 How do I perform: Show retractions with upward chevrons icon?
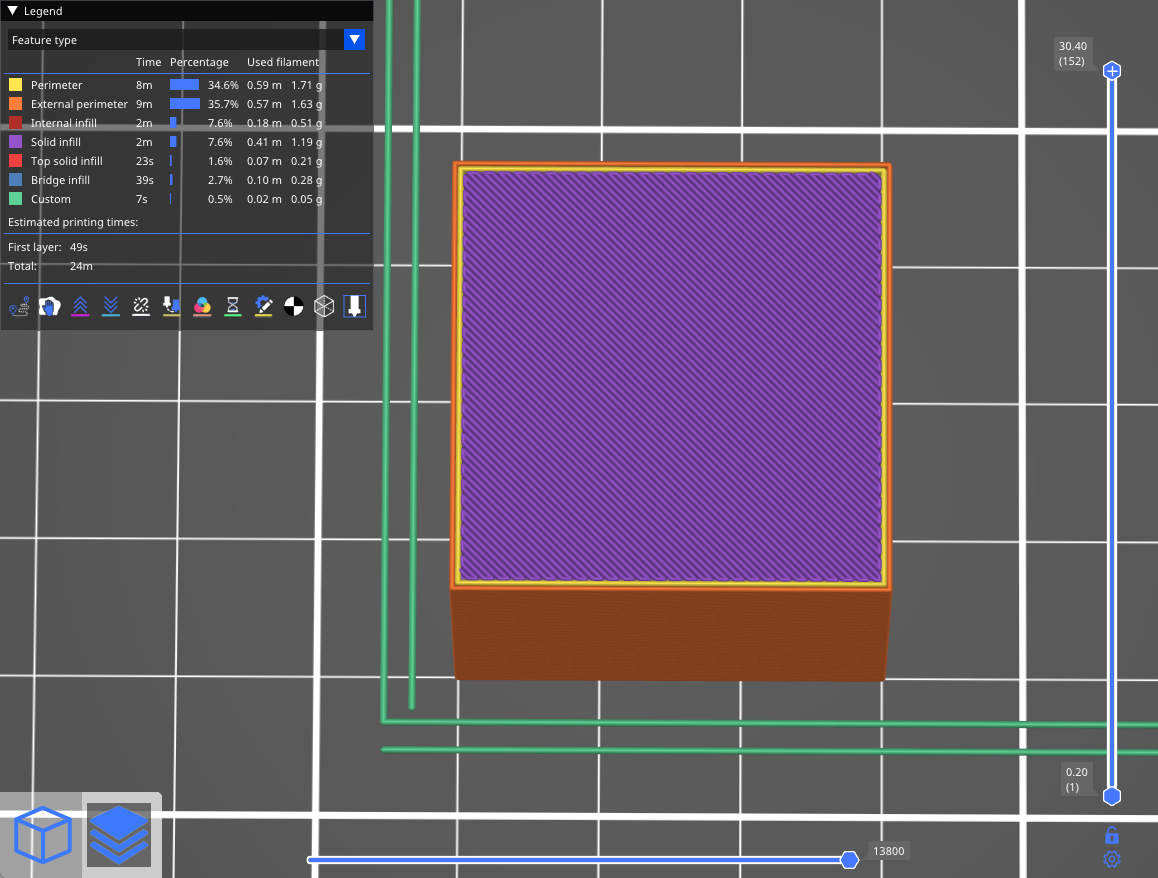pos(80,307)
